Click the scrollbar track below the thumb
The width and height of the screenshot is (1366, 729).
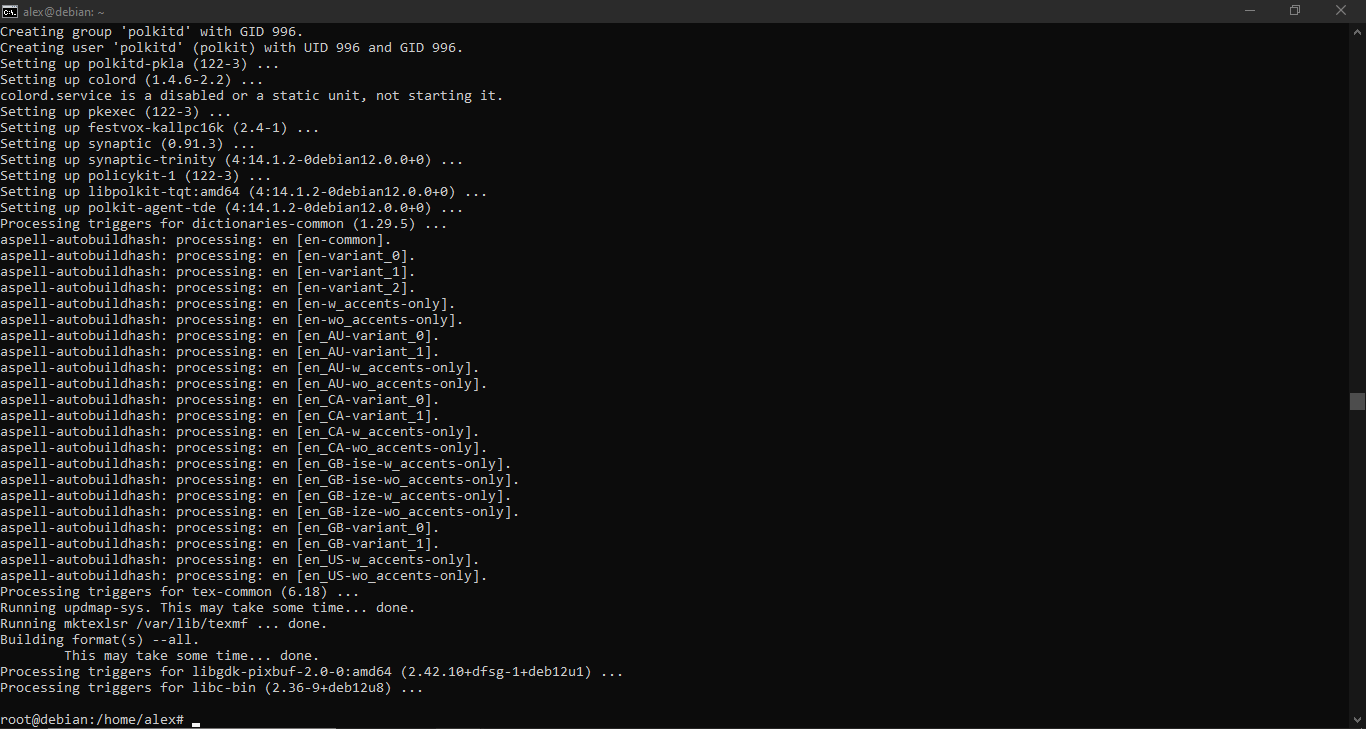pos(1359,550)
